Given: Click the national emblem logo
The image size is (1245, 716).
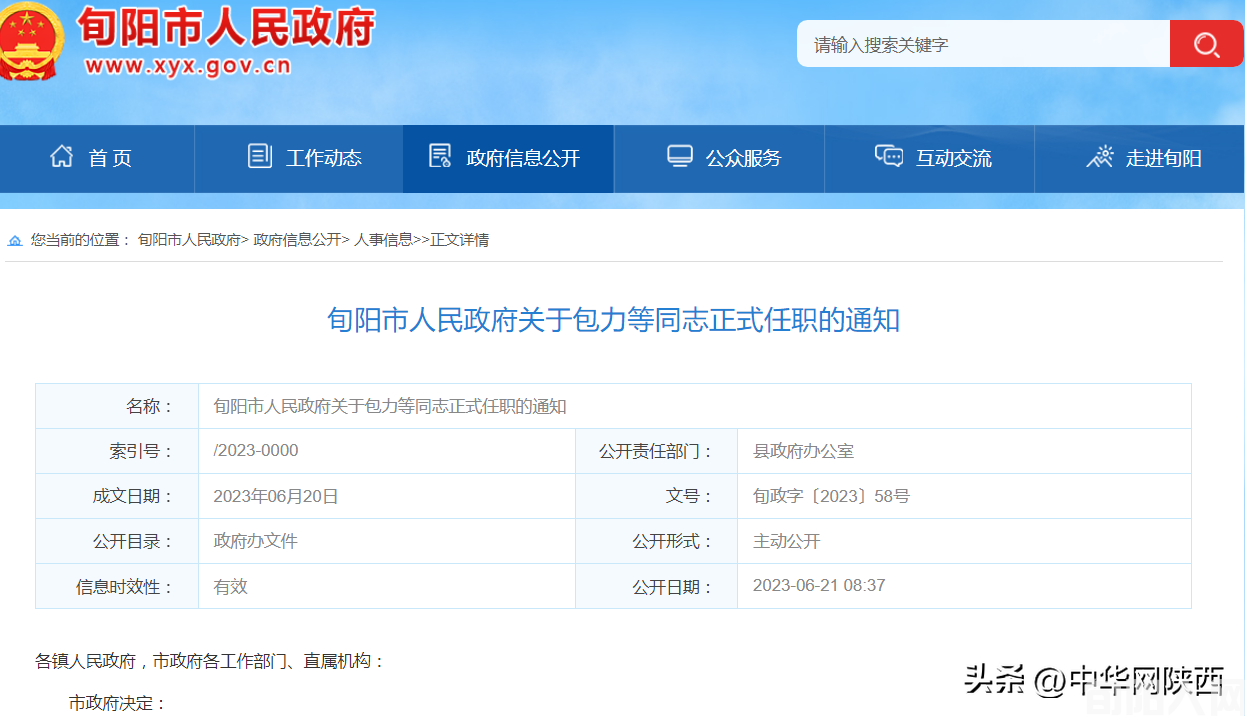Looking at the screenshot, I should (x=32, y=42).
